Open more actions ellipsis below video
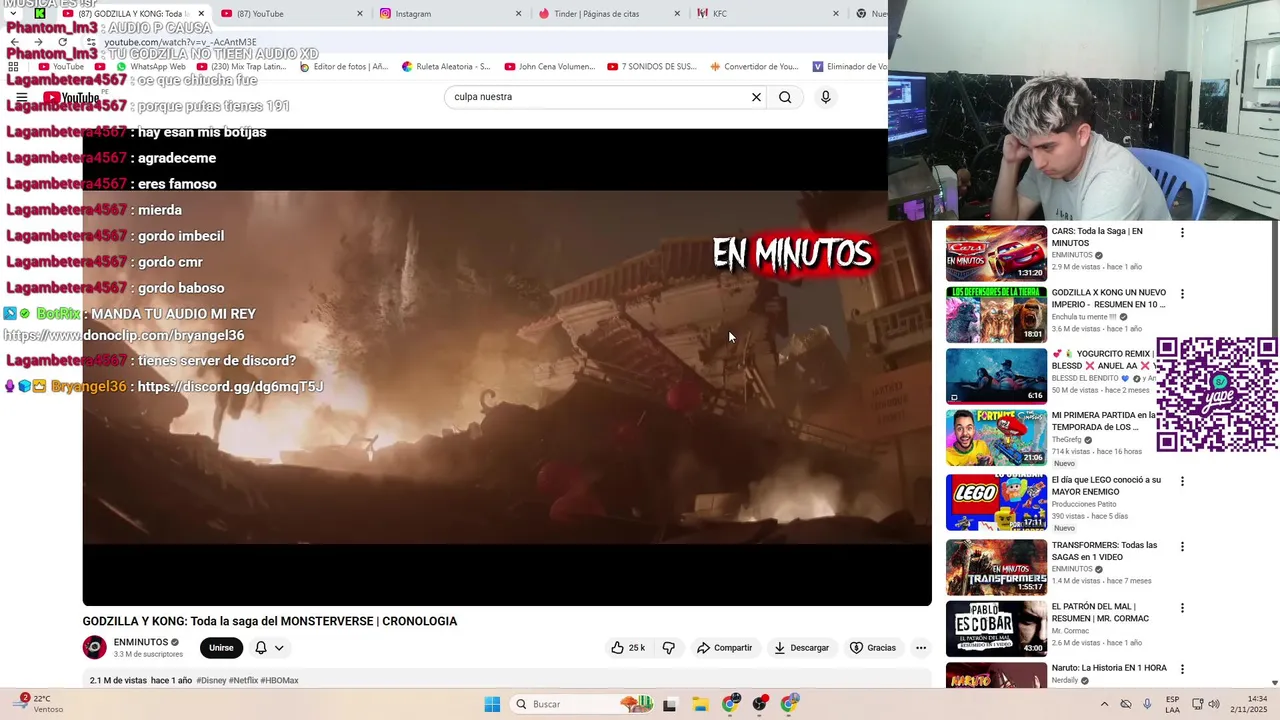This screenshot has width=1280, height=720. (x=921, y=648)
